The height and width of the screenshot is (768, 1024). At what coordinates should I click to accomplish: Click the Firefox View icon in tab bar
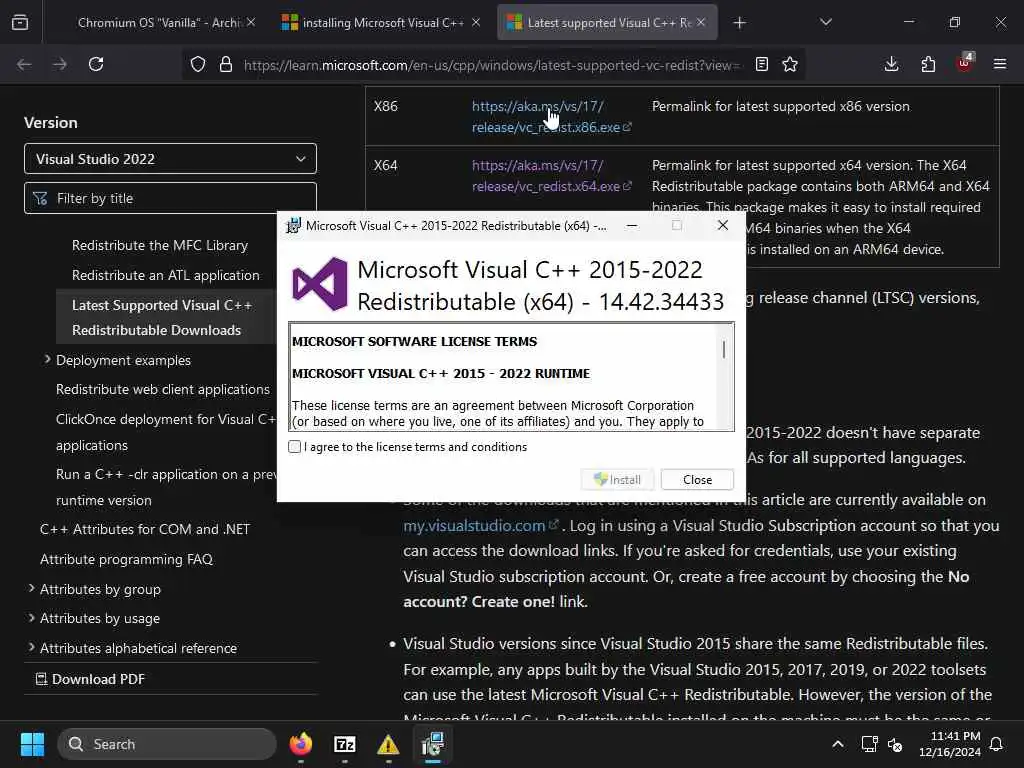tap(20, 23)
